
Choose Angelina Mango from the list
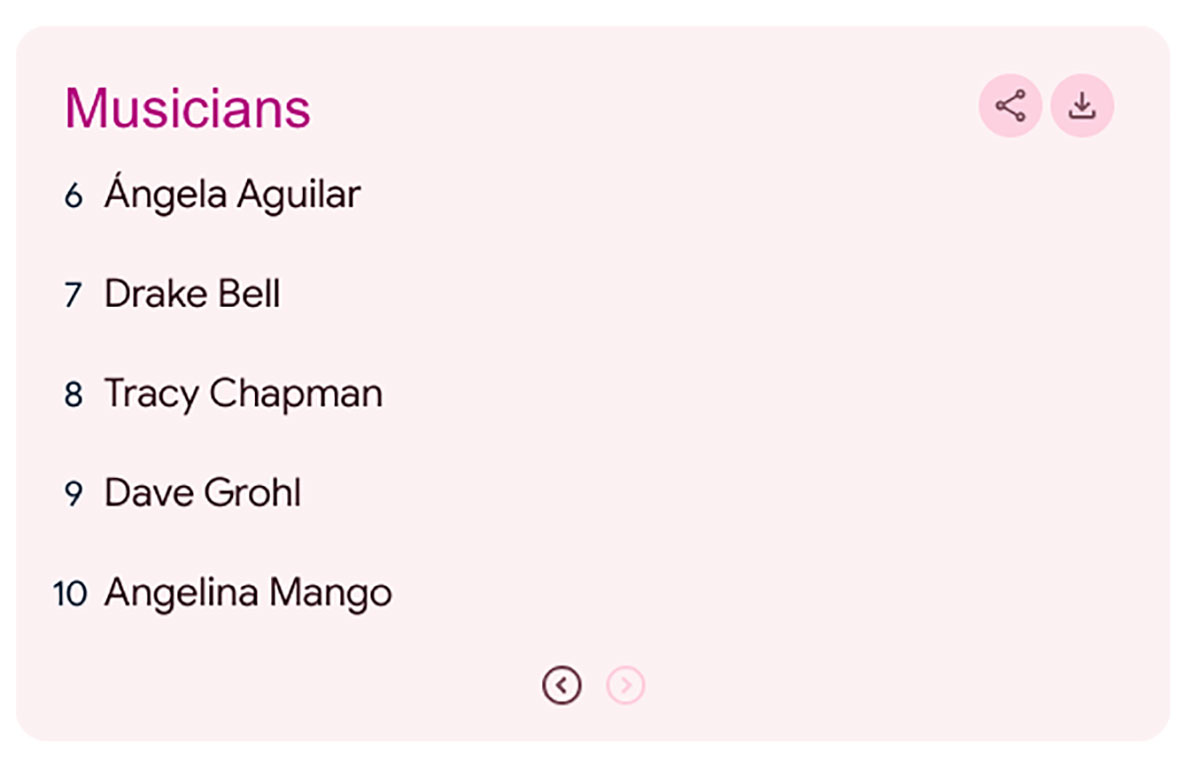point(248,593)
